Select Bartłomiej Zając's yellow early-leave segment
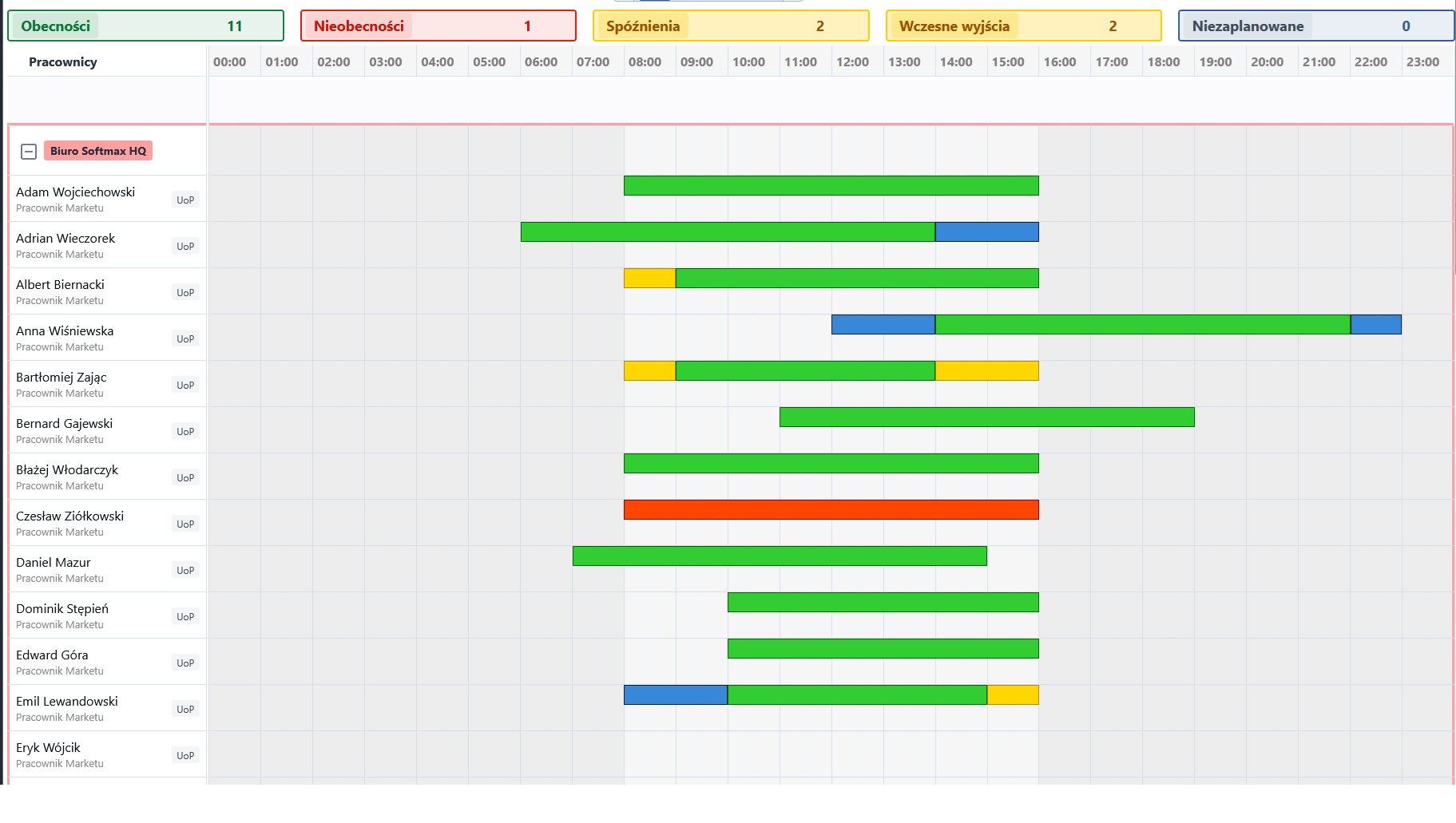The height and width of the screenshot is (823, 1456). pyautogui.click(x=987, y=370)
